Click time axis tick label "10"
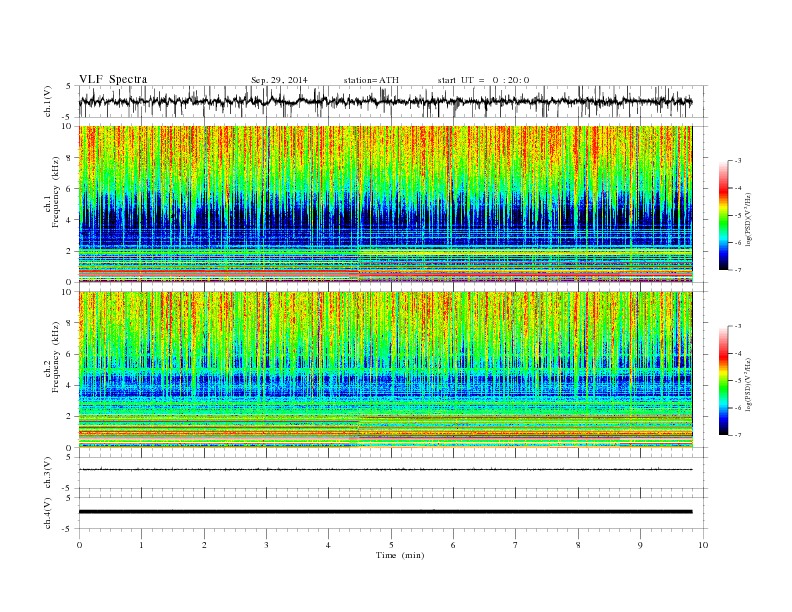Screen dimensions: 792x612 [703, 545]
